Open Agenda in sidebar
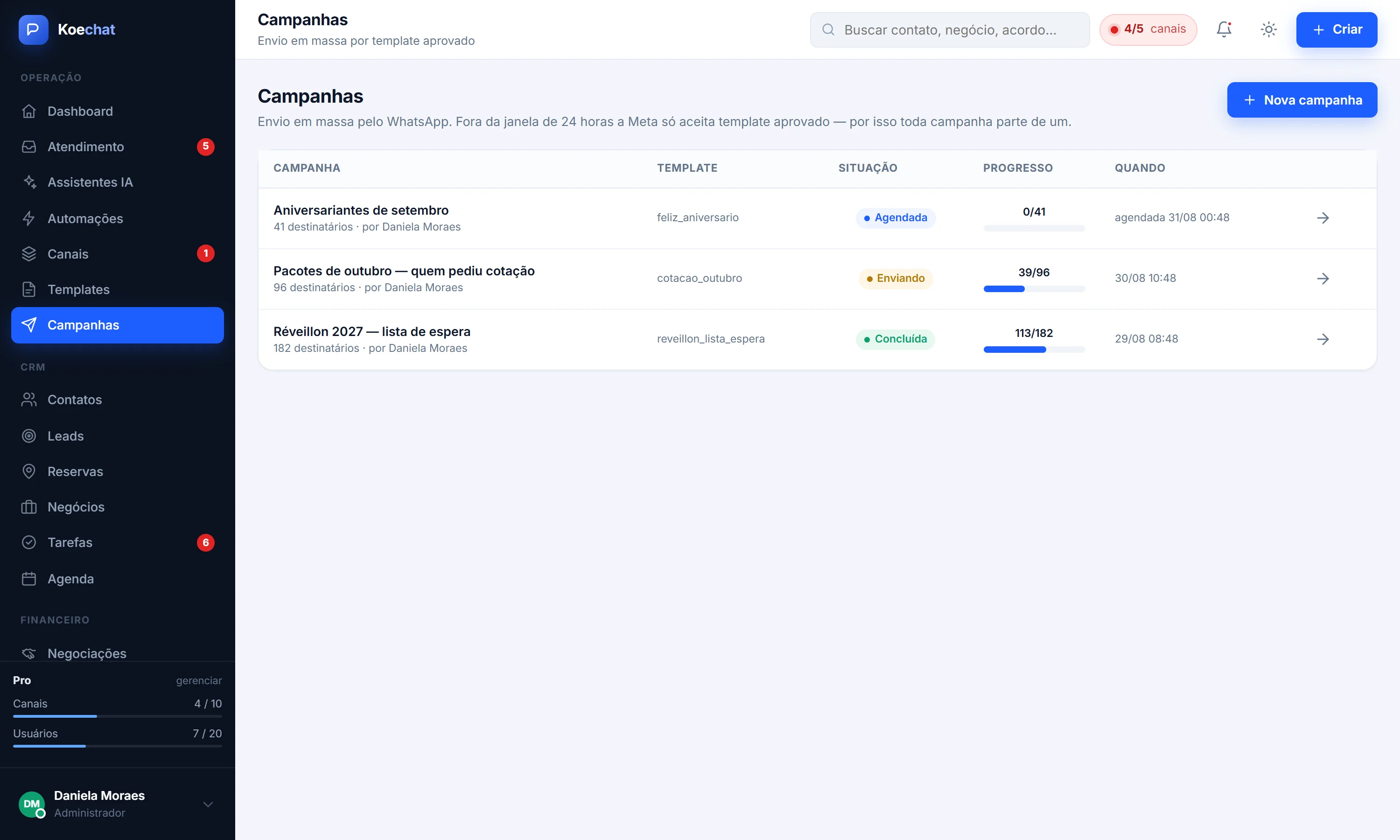The width and height of the screenshot is (1400, 840). pos(118,579)
